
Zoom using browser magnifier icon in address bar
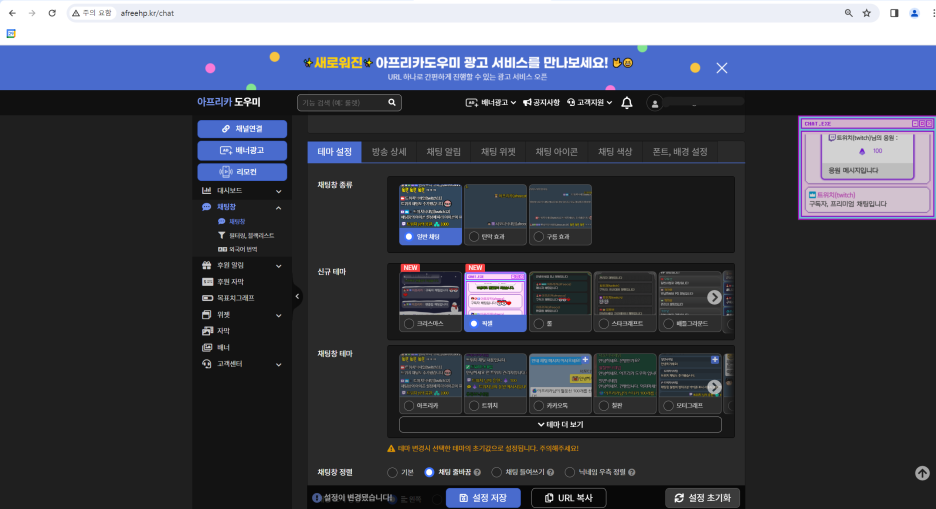[848, 13]
